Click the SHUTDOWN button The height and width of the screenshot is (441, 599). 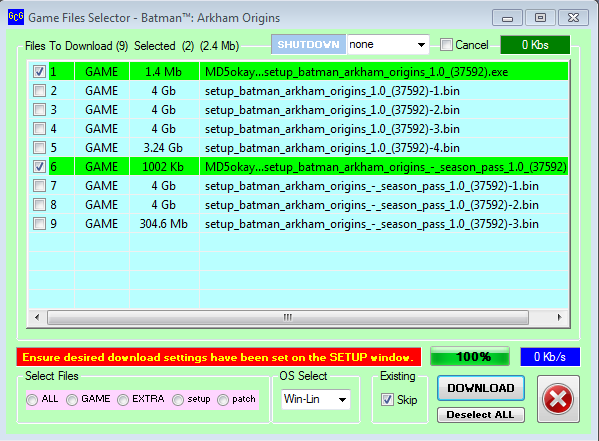(x=308, y=44)
